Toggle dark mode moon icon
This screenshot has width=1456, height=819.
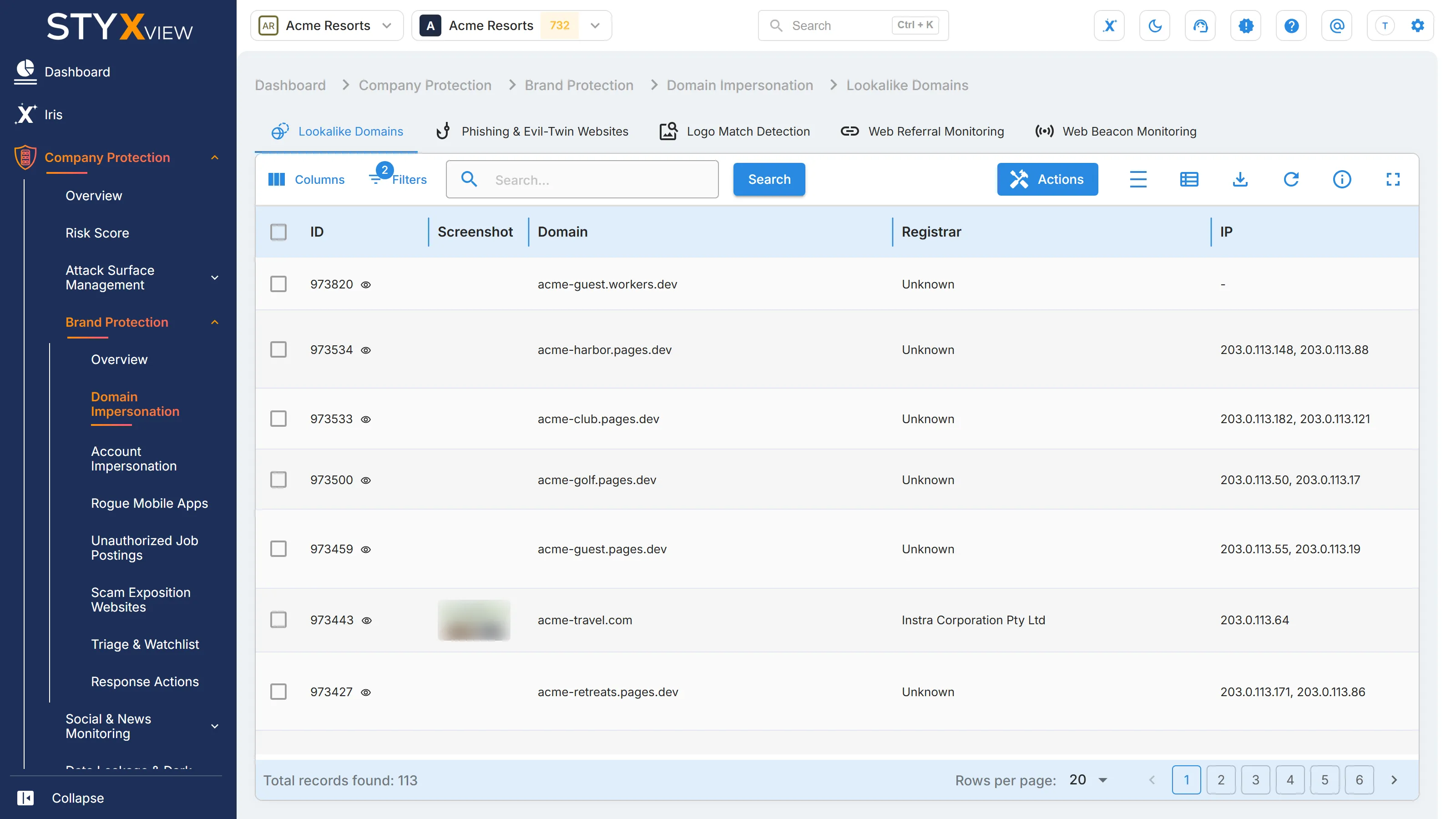click(1155, 25)
